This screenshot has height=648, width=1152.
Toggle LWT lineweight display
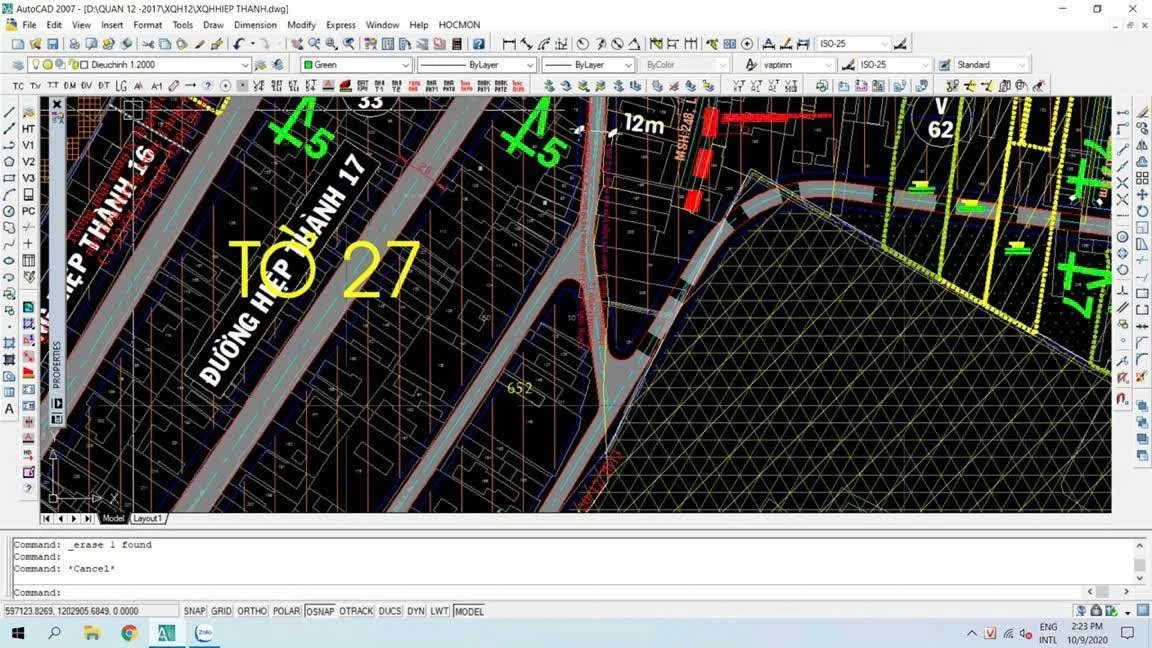(x=439, y=611)
